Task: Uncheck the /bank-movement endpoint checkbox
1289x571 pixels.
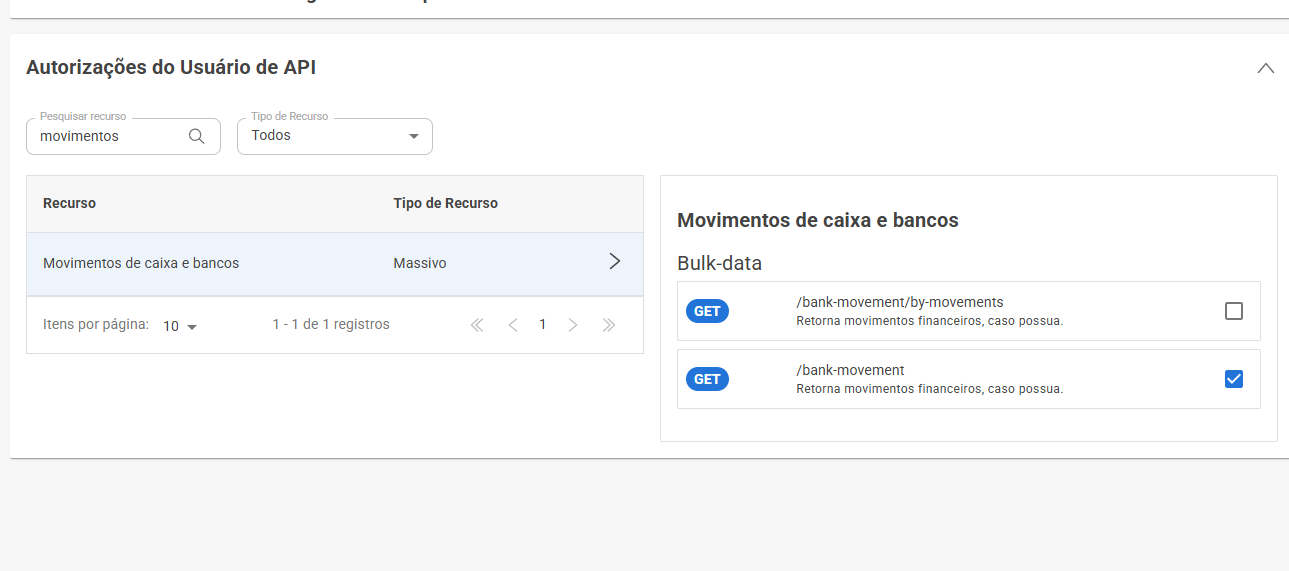Action: (1234, 379)
